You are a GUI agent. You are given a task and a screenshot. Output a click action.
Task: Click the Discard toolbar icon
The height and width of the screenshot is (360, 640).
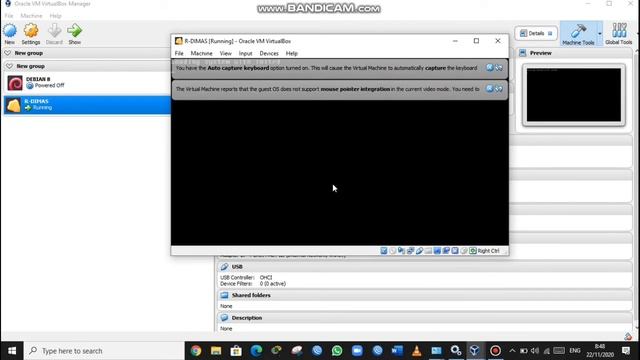54,31
